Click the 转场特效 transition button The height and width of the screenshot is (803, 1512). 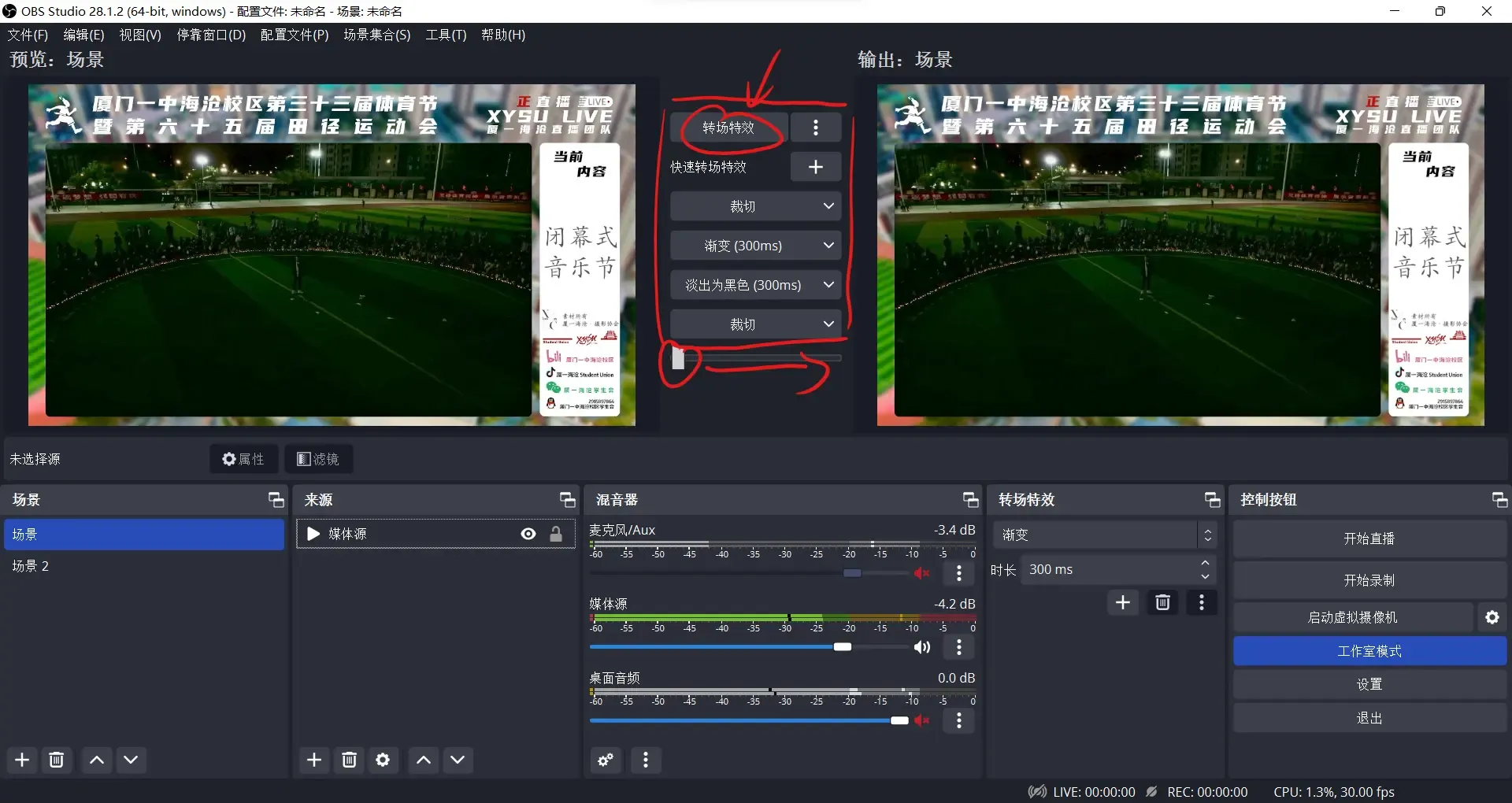click(728, 128)
